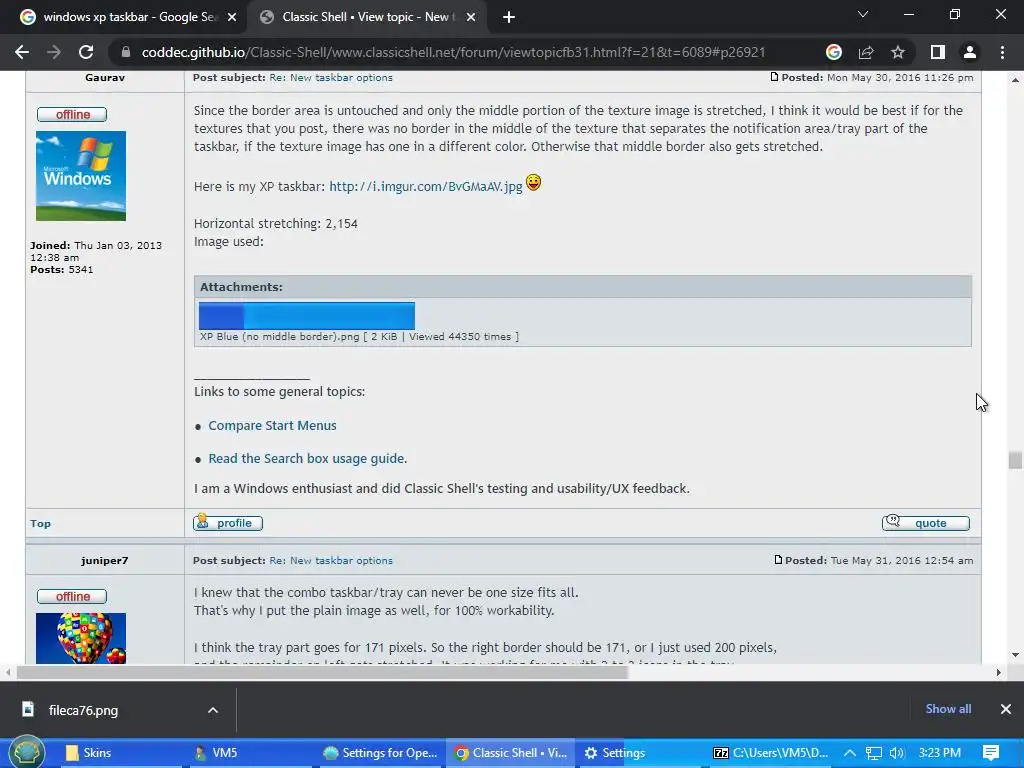The width and height of the screenshot is (1024, 768).
Task: Click the grinning smiley emoticon
Action: [534, 183]
